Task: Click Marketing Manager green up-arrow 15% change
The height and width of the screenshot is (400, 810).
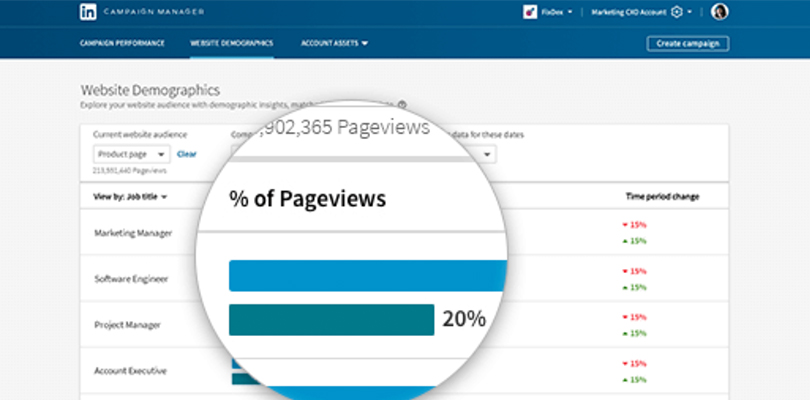Action: 634,241
